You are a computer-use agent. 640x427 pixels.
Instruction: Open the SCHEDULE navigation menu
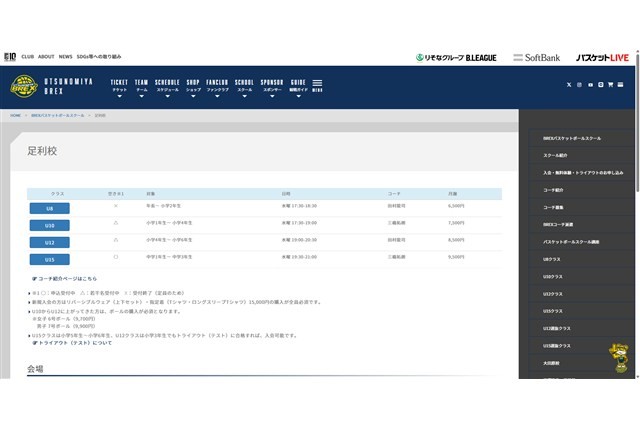(x=167, y=85)
